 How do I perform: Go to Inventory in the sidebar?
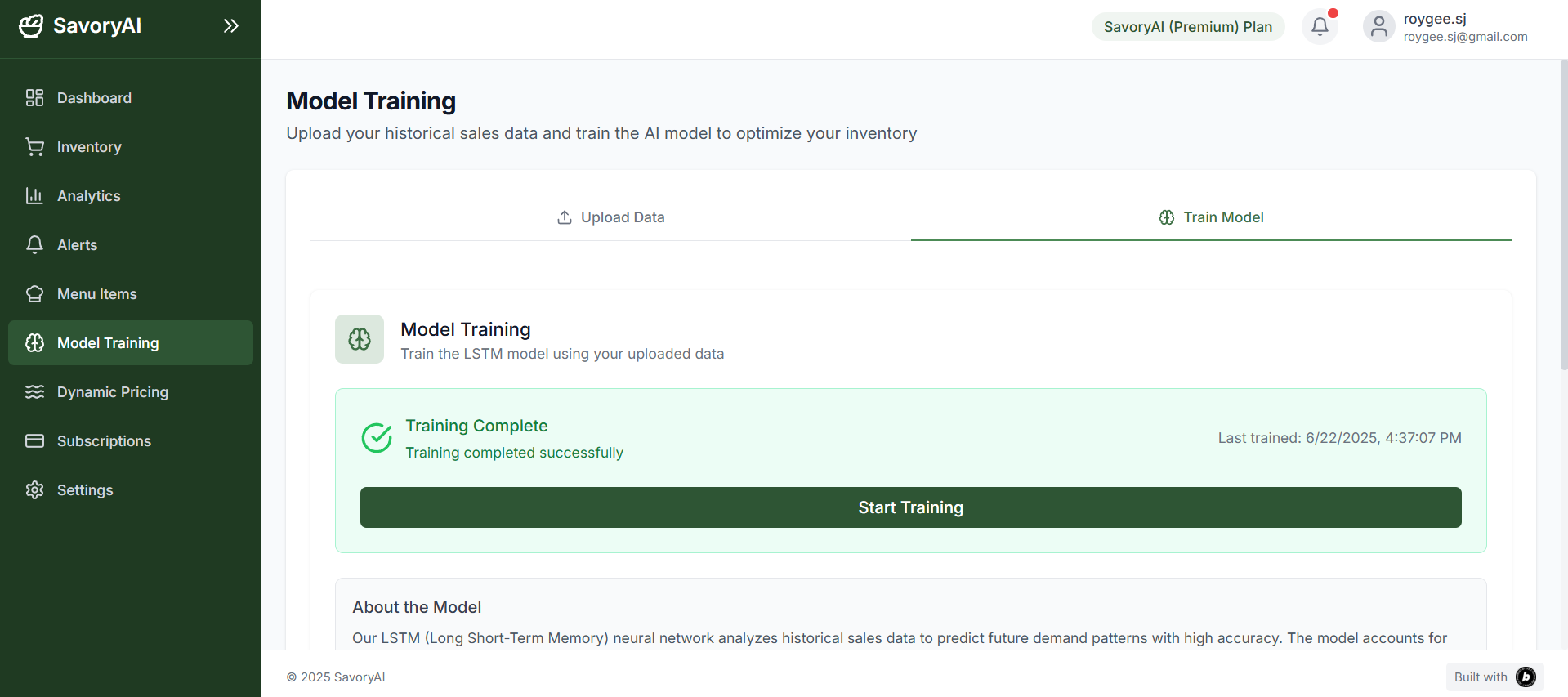click(x=131, y=147)
